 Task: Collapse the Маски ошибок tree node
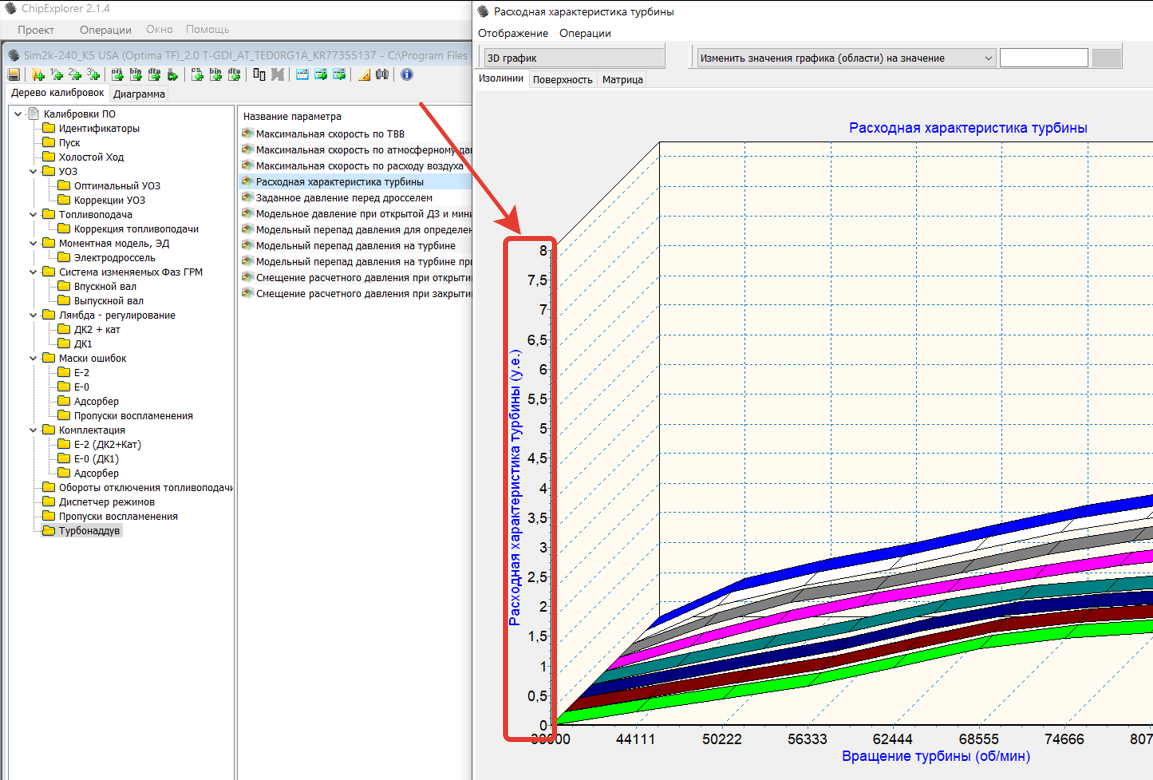pos(33,358)
